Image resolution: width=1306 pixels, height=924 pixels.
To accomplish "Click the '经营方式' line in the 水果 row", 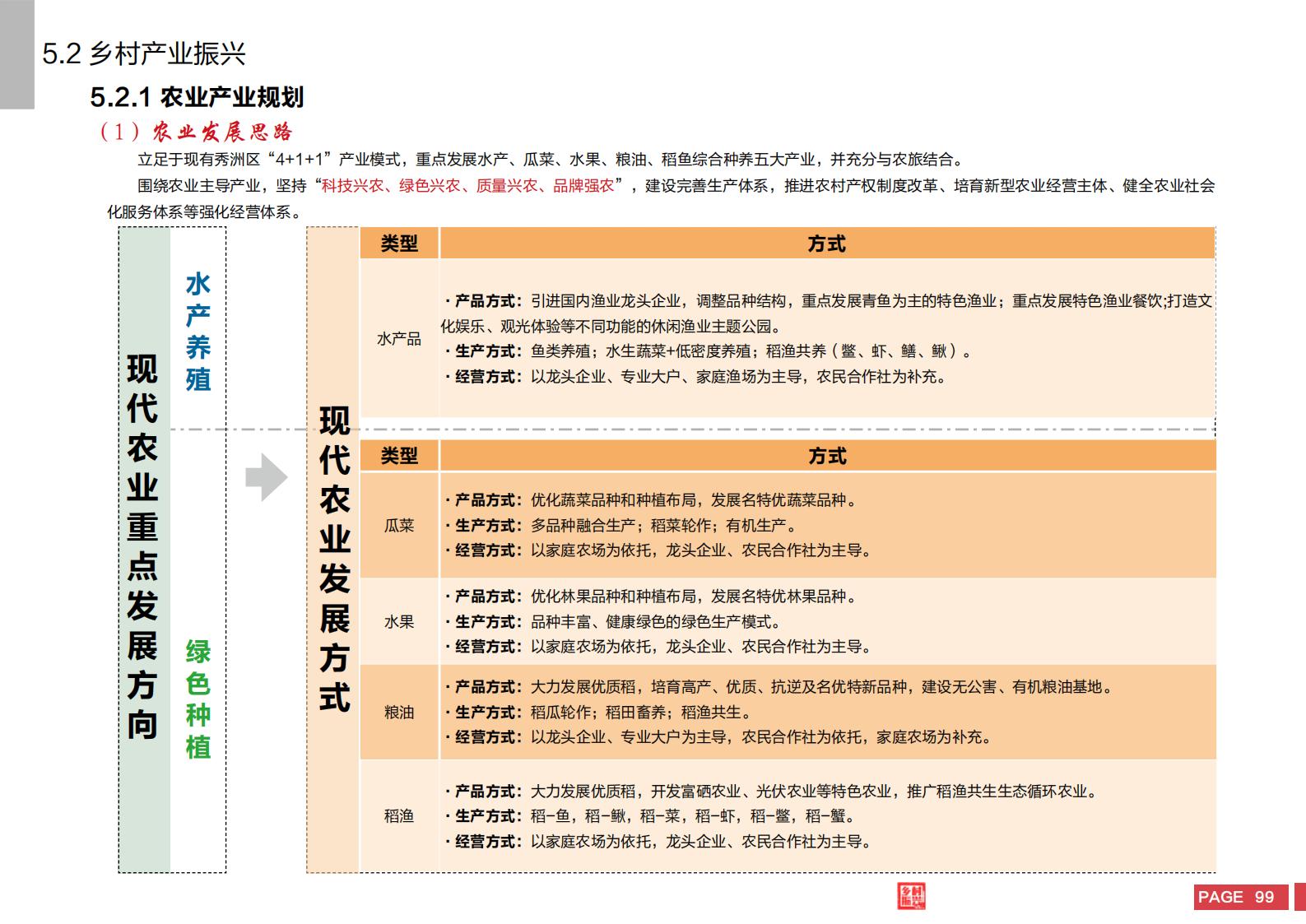I will point(658,647).
